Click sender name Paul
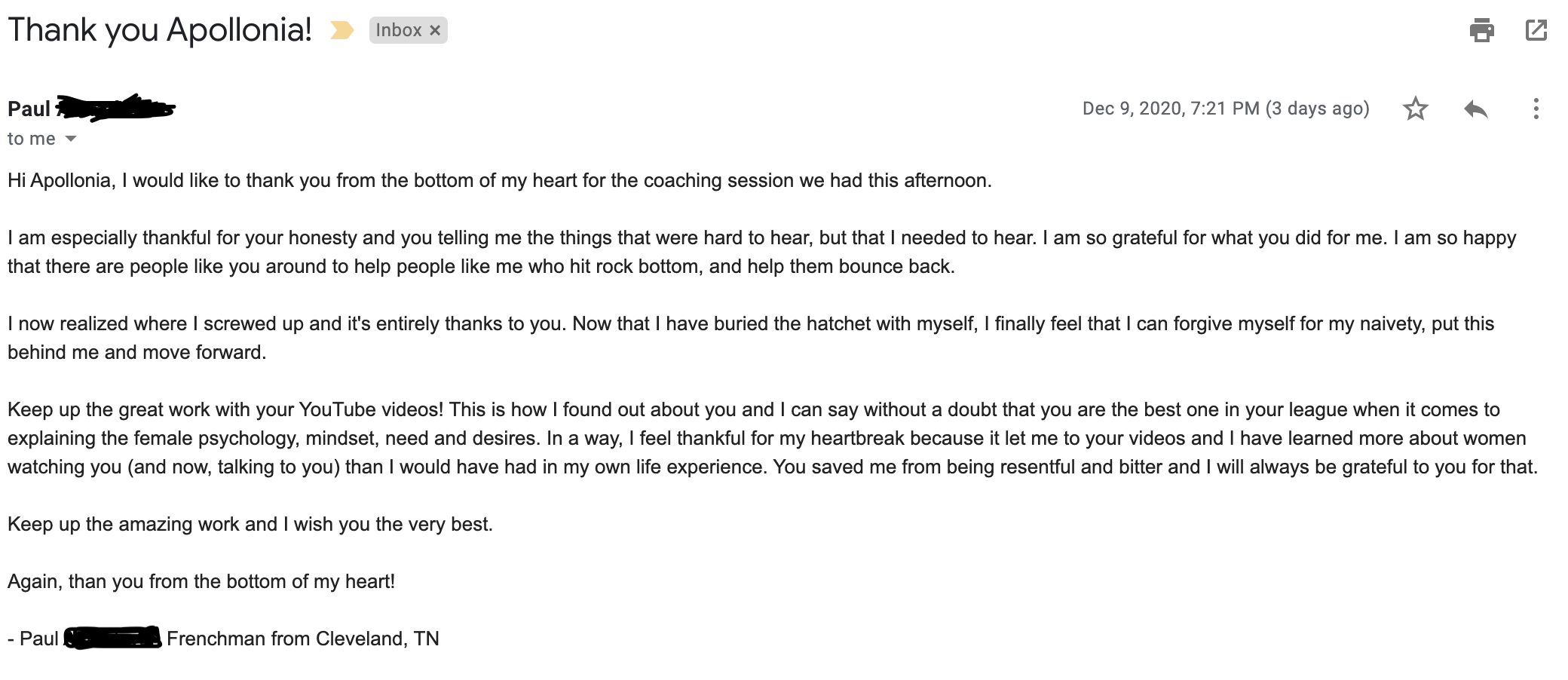 [x=29, y=109]
